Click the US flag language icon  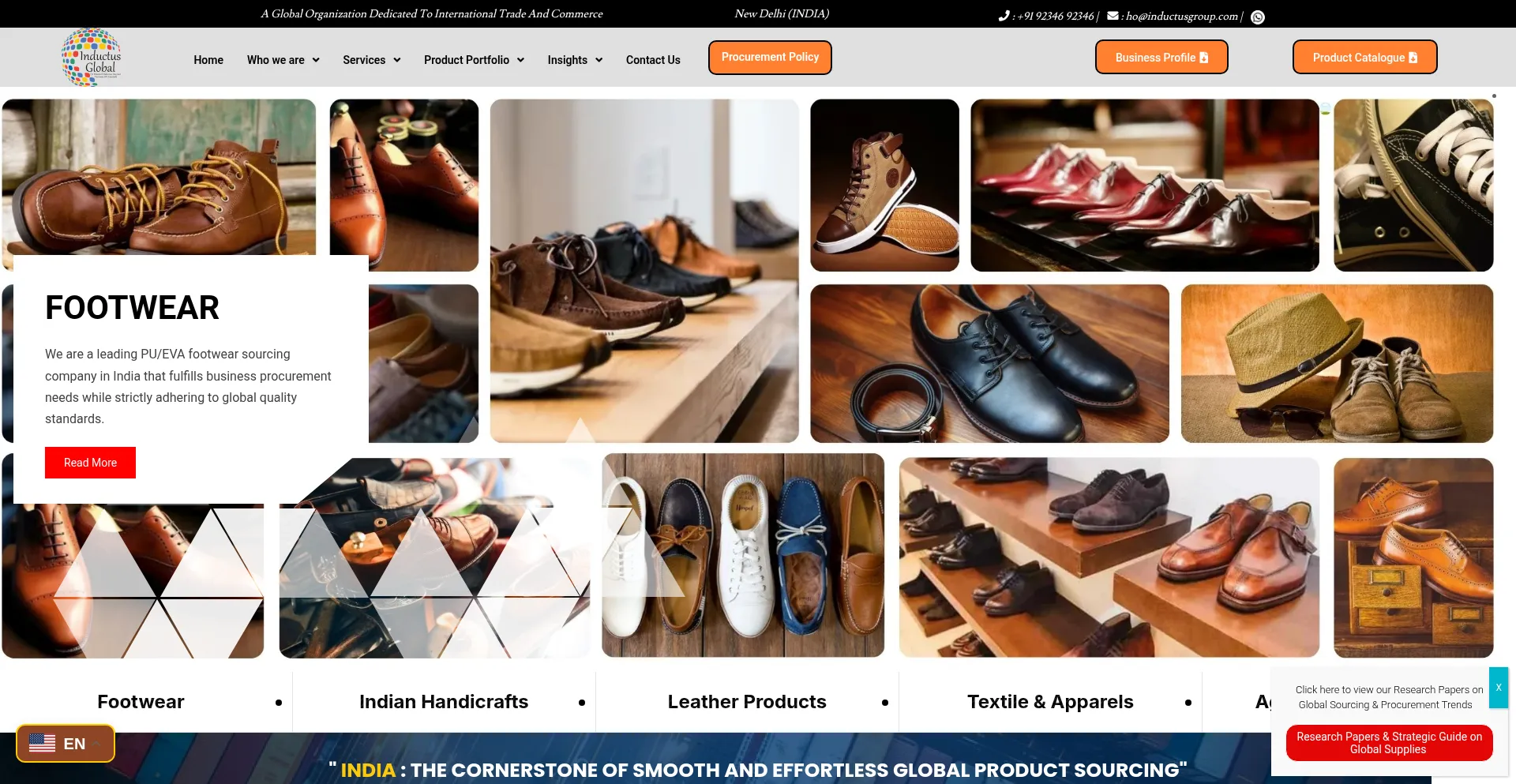pos(43,743)
